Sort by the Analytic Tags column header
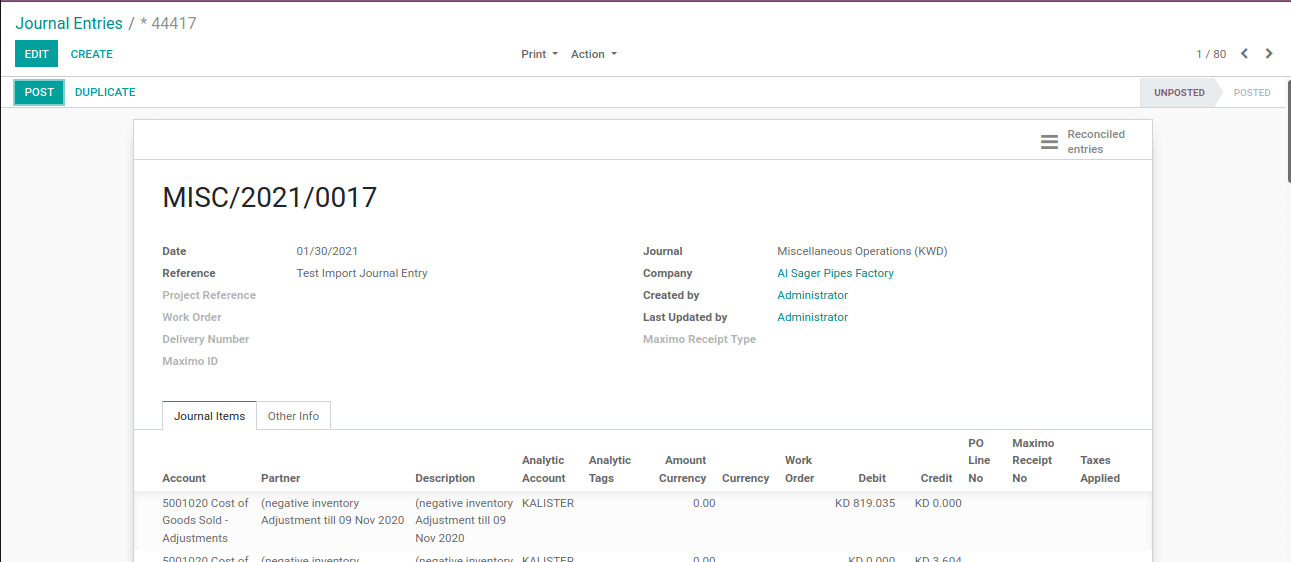Screen dimensions: 1291x562 tap(610, 469)
